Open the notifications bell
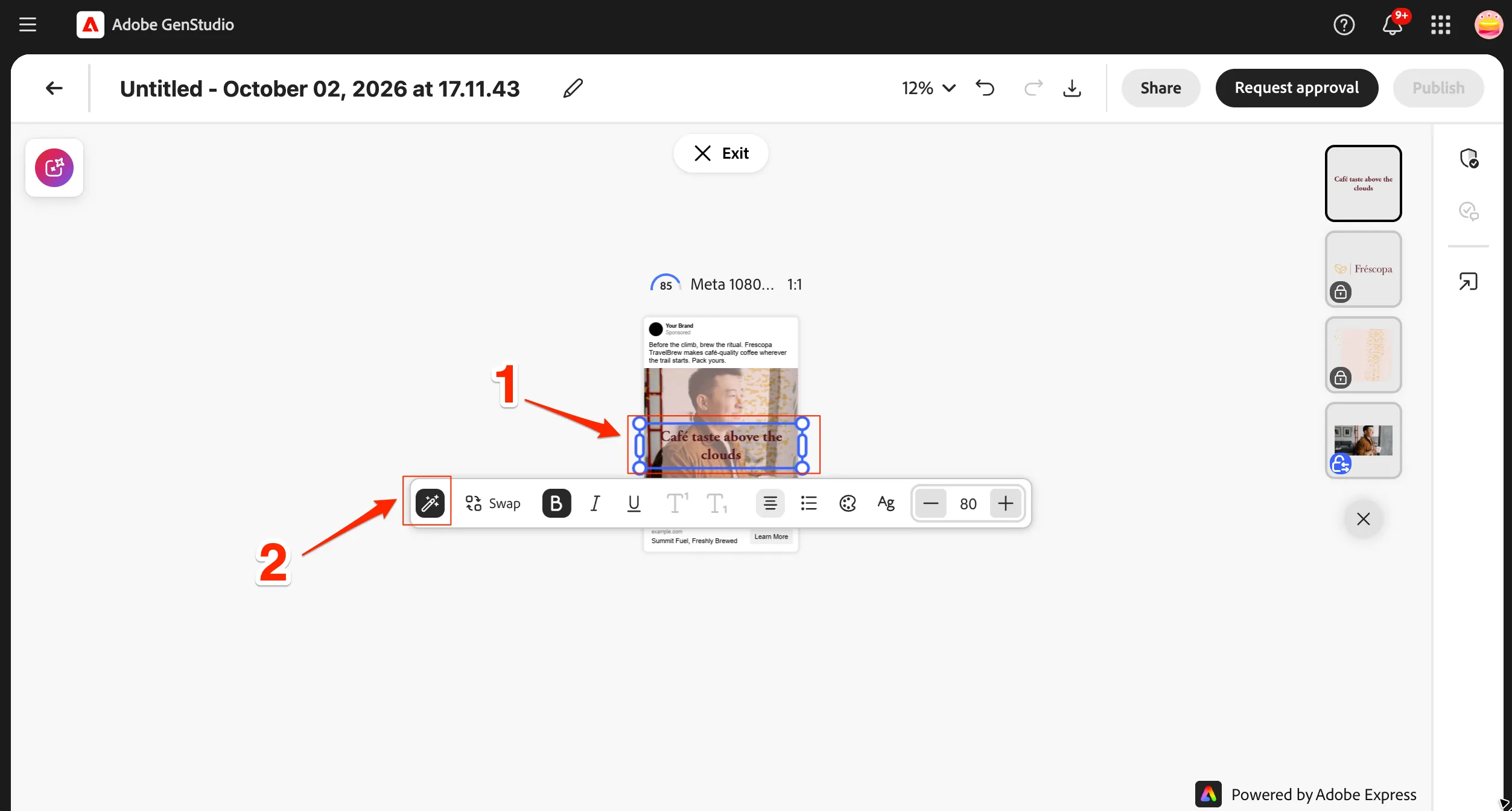This screenshot has width=1512, height=811. (1393, 25)
